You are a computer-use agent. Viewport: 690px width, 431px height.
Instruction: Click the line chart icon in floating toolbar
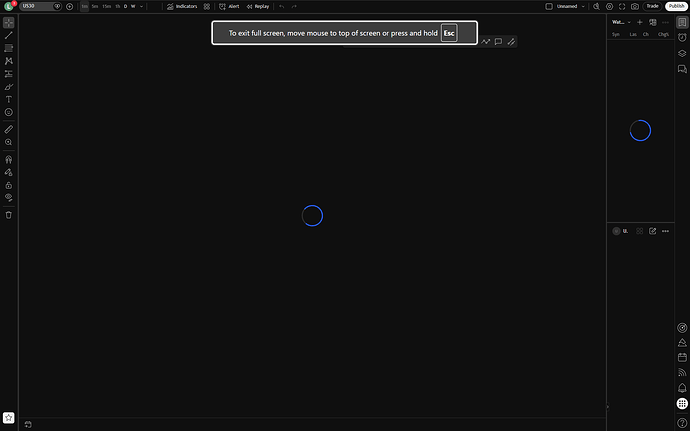coord(485,41)
